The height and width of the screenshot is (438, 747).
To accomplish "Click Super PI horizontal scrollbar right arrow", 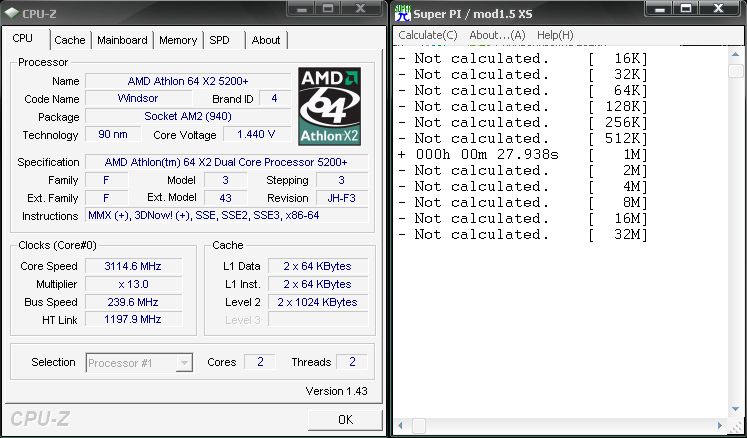I will (x=722, y=425).
